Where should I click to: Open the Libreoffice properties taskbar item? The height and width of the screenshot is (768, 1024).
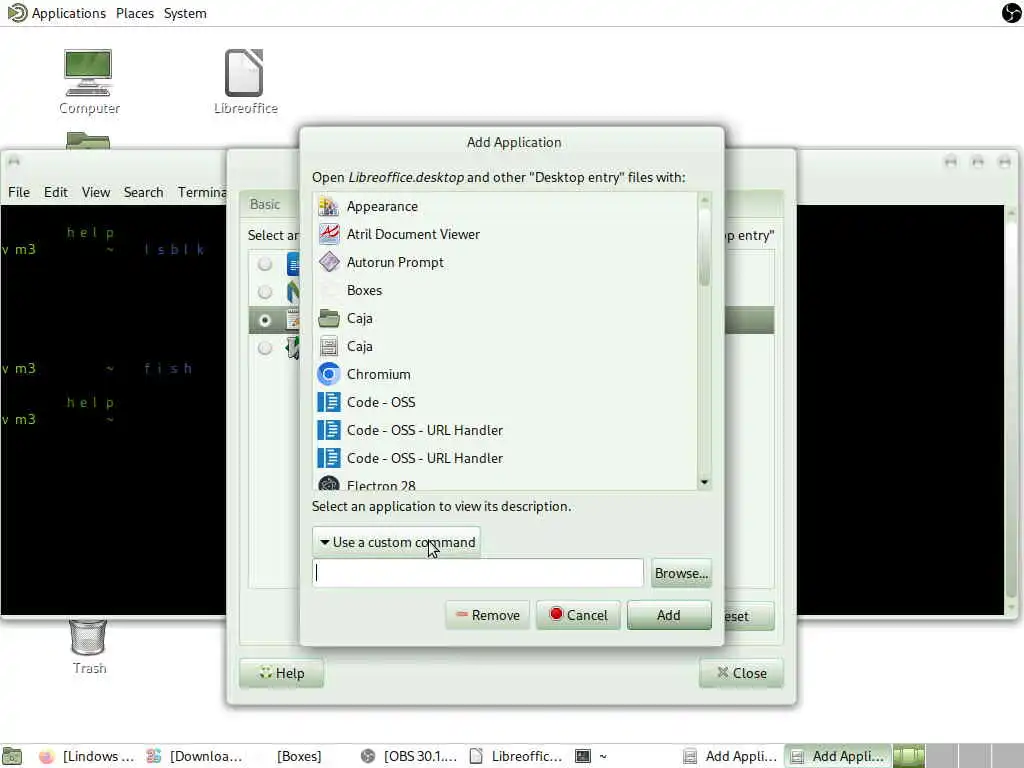tap(516, 756)
